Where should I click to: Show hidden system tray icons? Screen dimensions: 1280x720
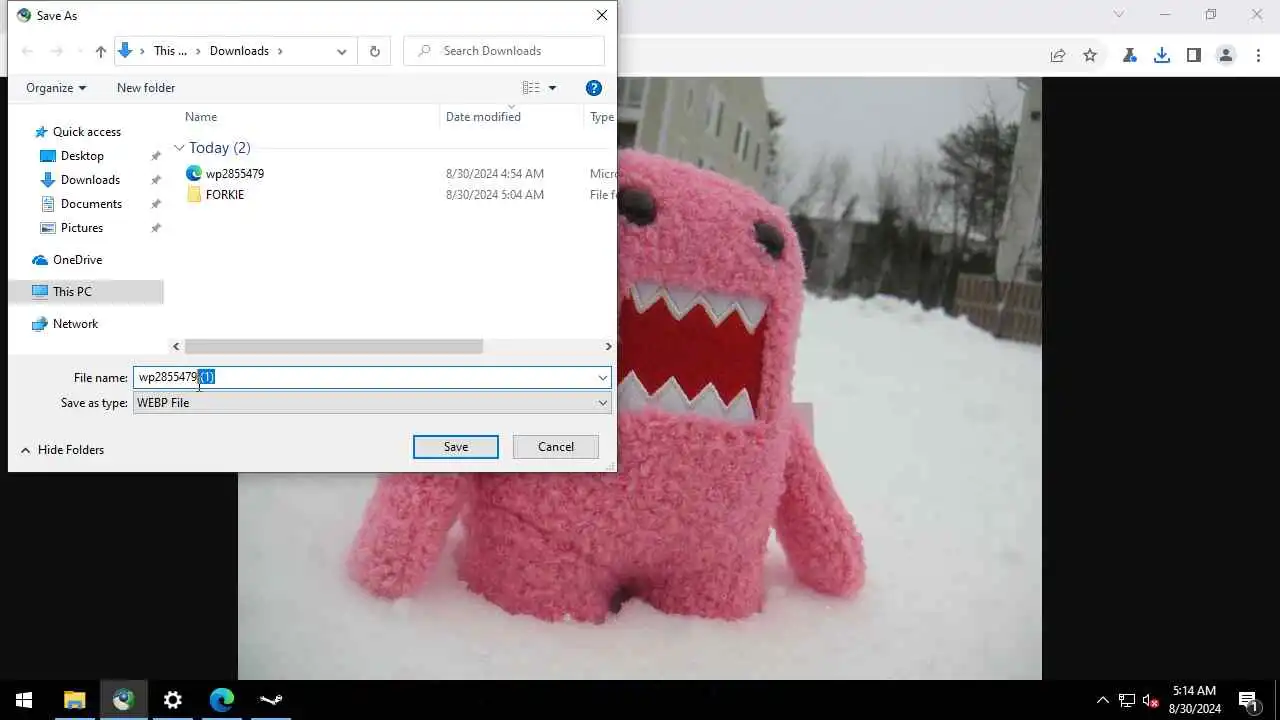(1103, 700)
